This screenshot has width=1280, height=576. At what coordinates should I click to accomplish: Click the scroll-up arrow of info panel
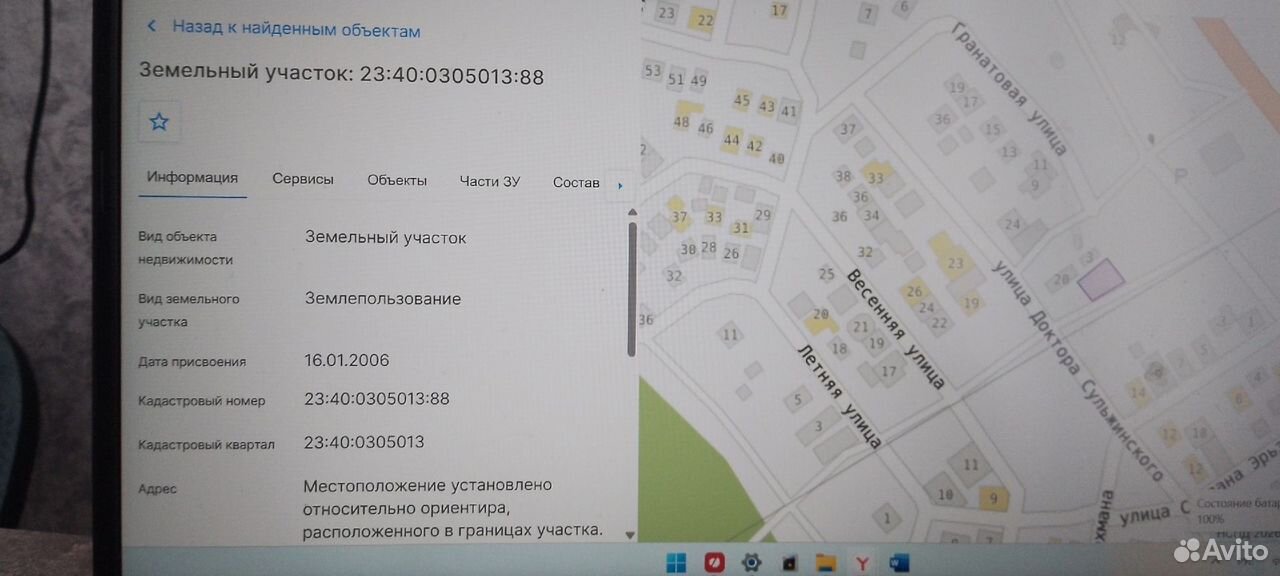coord(630,212)
